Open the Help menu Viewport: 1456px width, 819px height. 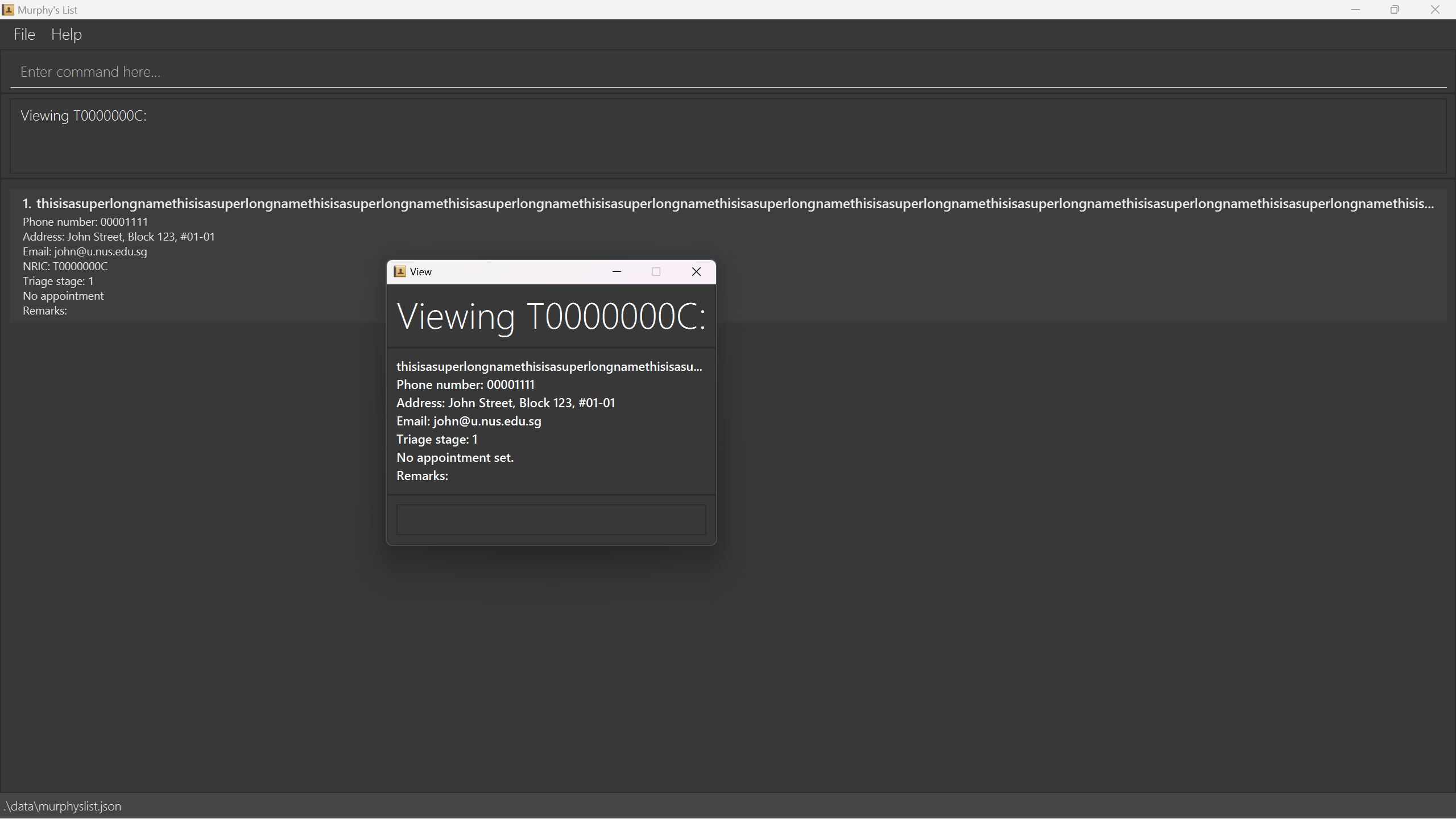(67, 35)
